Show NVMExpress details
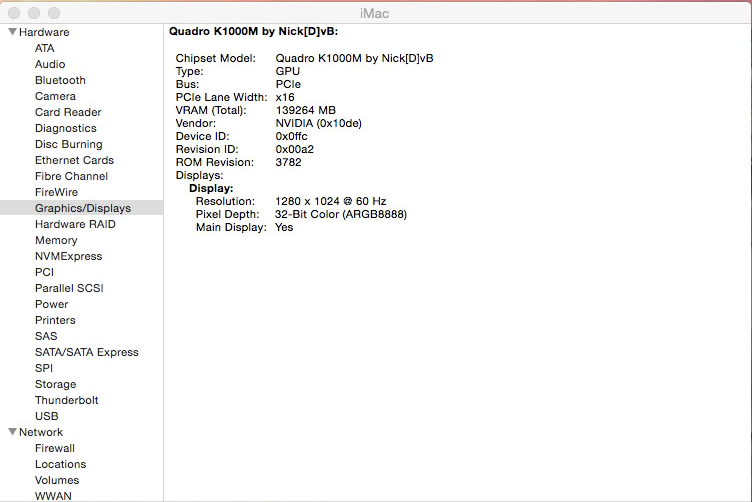This screenshot has height=502, width=752. click(69, 256)
